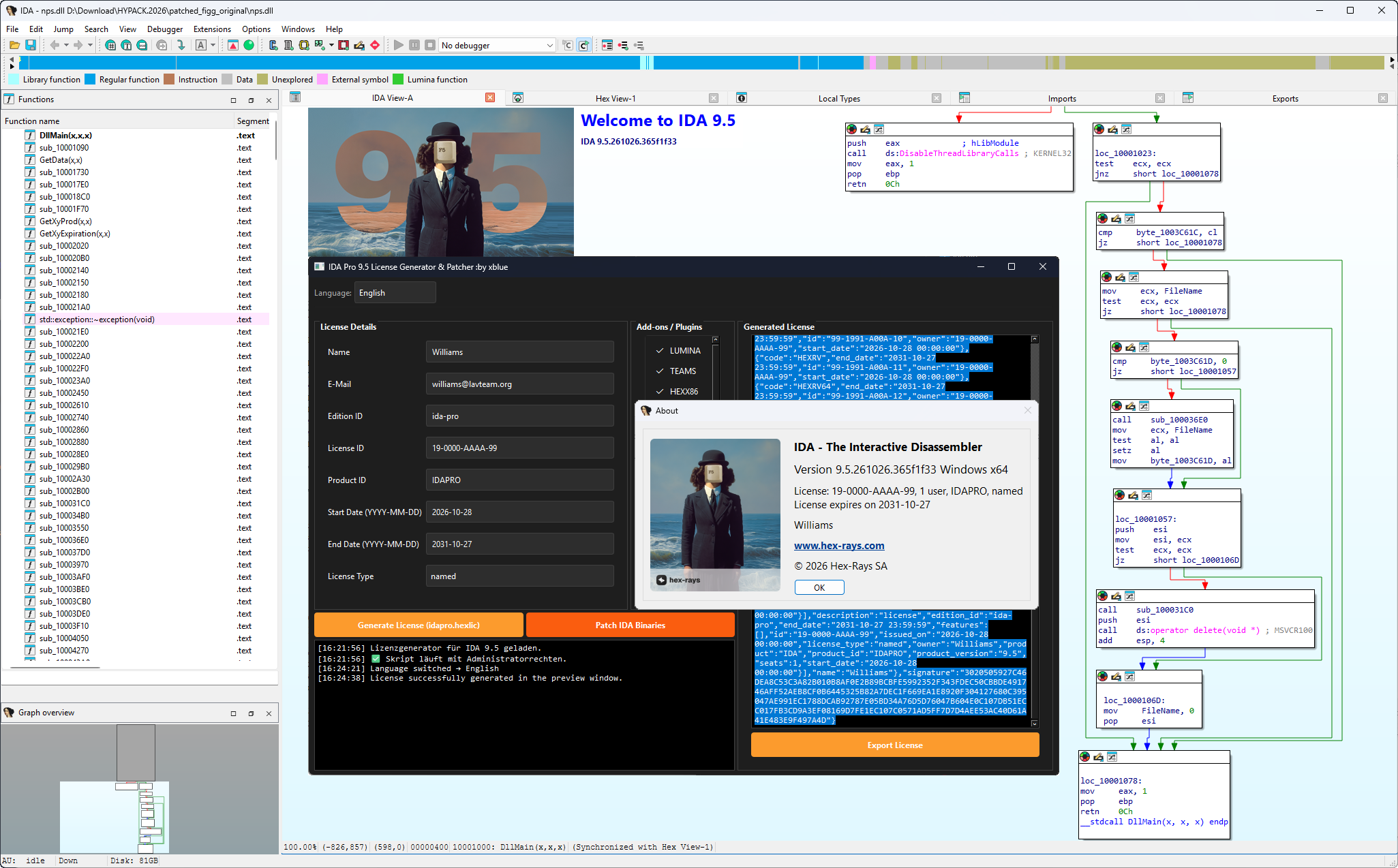Click the colored node icon on loc_10001078 block
The width and height of the screenshot is (1398, 868).
[1085, 757]
